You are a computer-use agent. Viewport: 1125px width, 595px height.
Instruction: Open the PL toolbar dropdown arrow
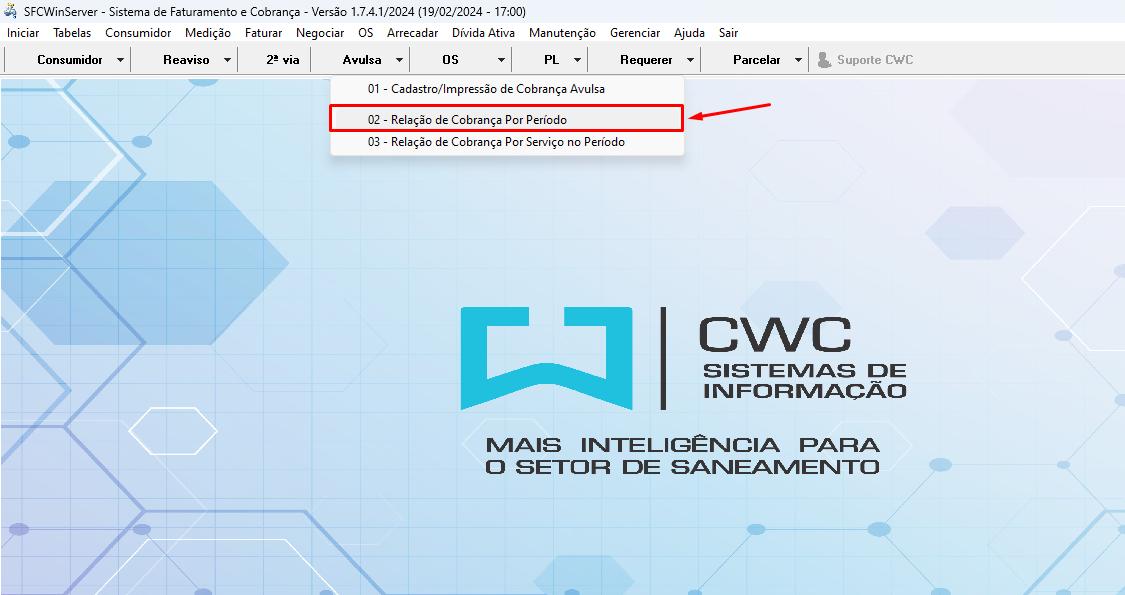577,60
